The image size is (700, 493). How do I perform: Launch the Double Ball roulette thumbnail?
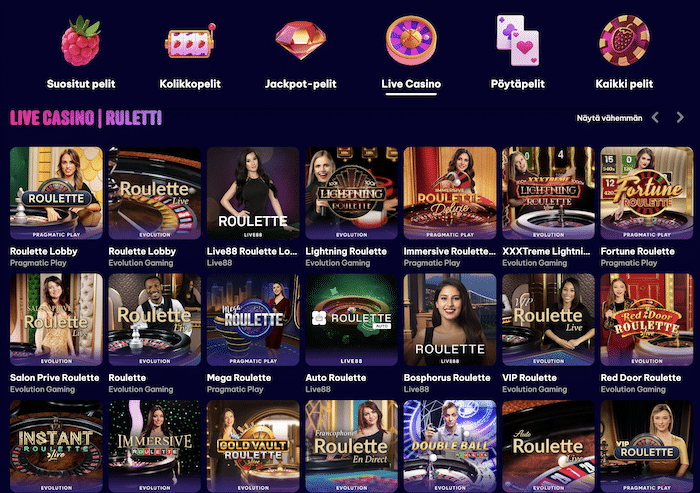450,446
